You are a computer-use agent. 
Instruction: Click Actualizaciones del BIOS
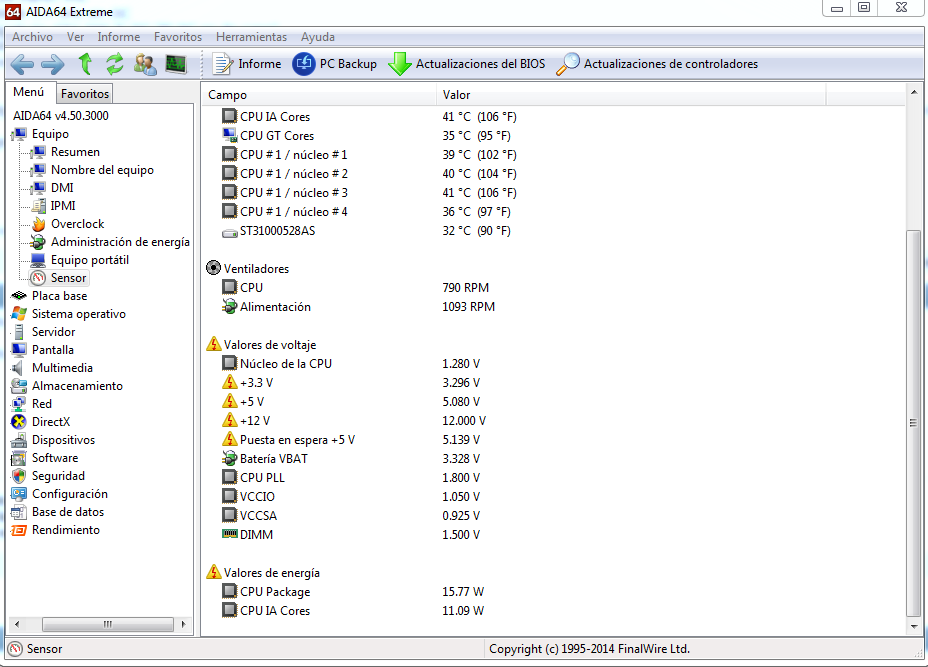pos(467,64)
